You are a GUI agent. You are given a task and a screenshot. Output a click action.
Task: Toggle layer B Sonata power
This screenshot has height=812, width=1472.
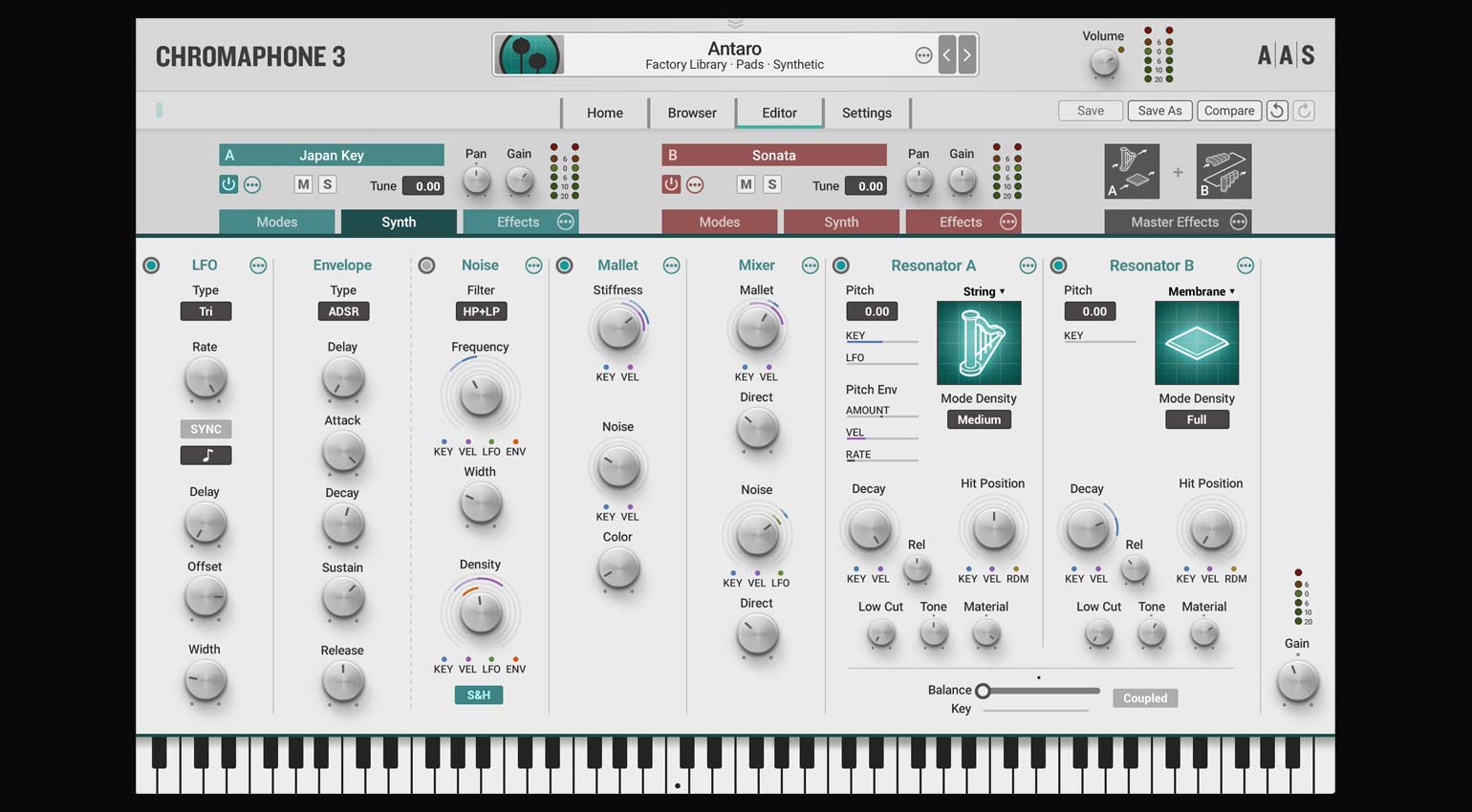[671, 184]
